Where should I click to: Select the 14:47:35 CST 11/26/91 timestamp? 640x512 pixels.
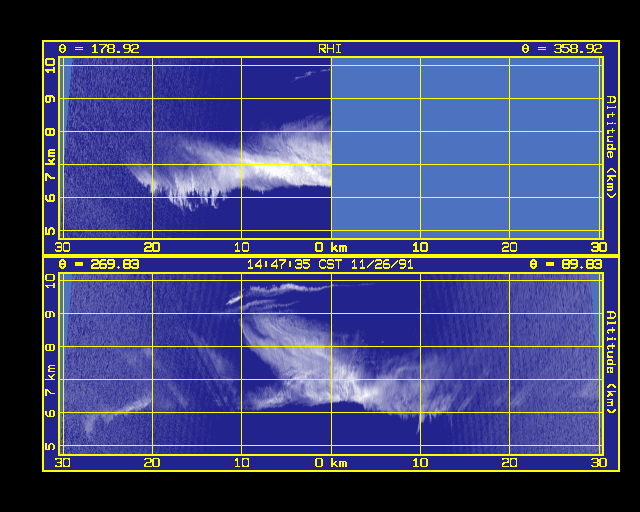[330, 264]
